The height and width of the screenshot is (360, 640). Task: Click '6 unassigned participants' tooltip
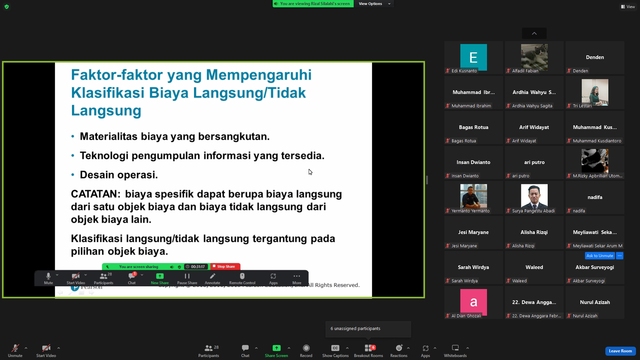[x=368, y=329]
